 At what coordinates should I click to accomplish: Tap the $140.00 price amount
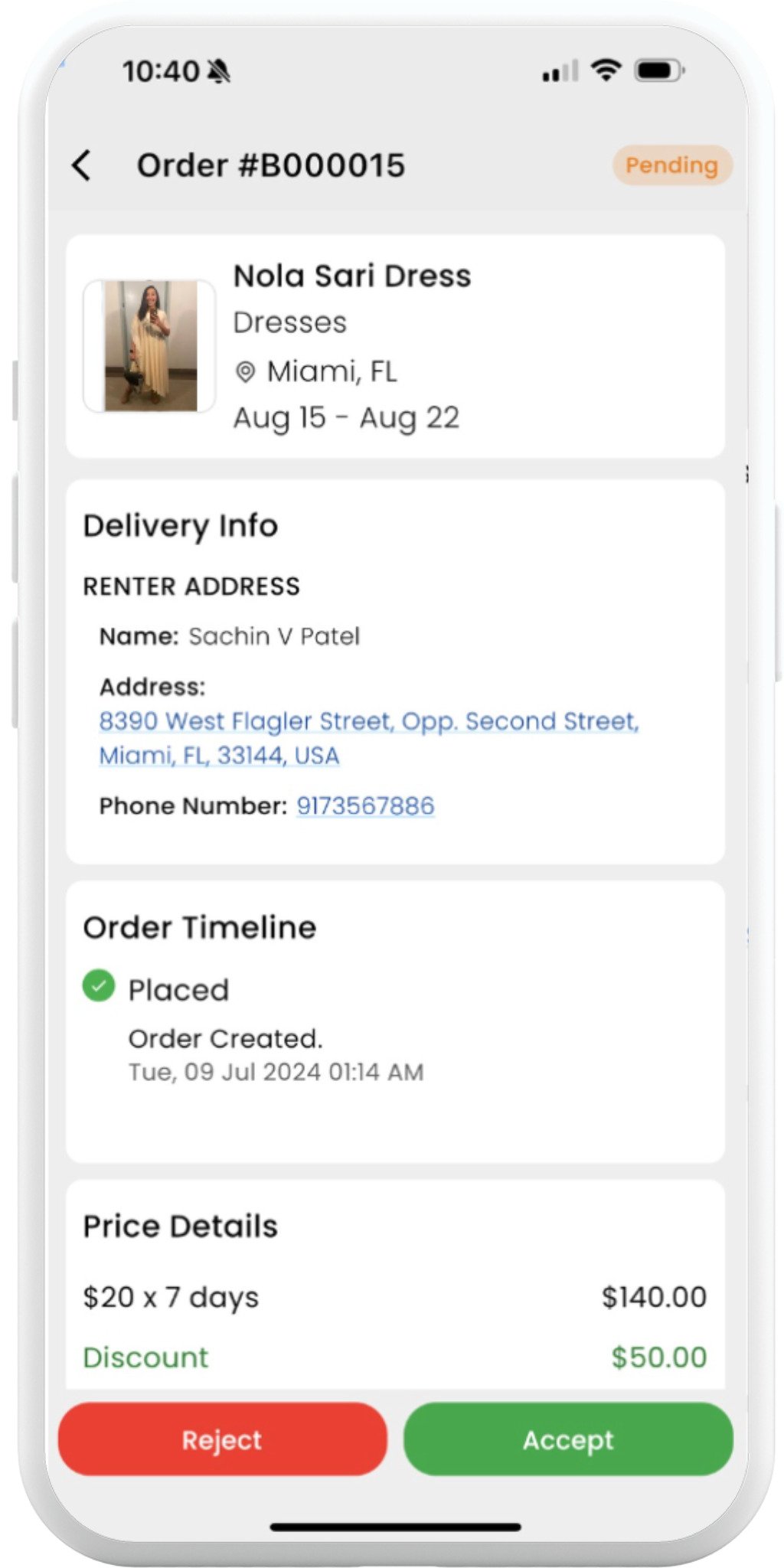coord(654,1297)
